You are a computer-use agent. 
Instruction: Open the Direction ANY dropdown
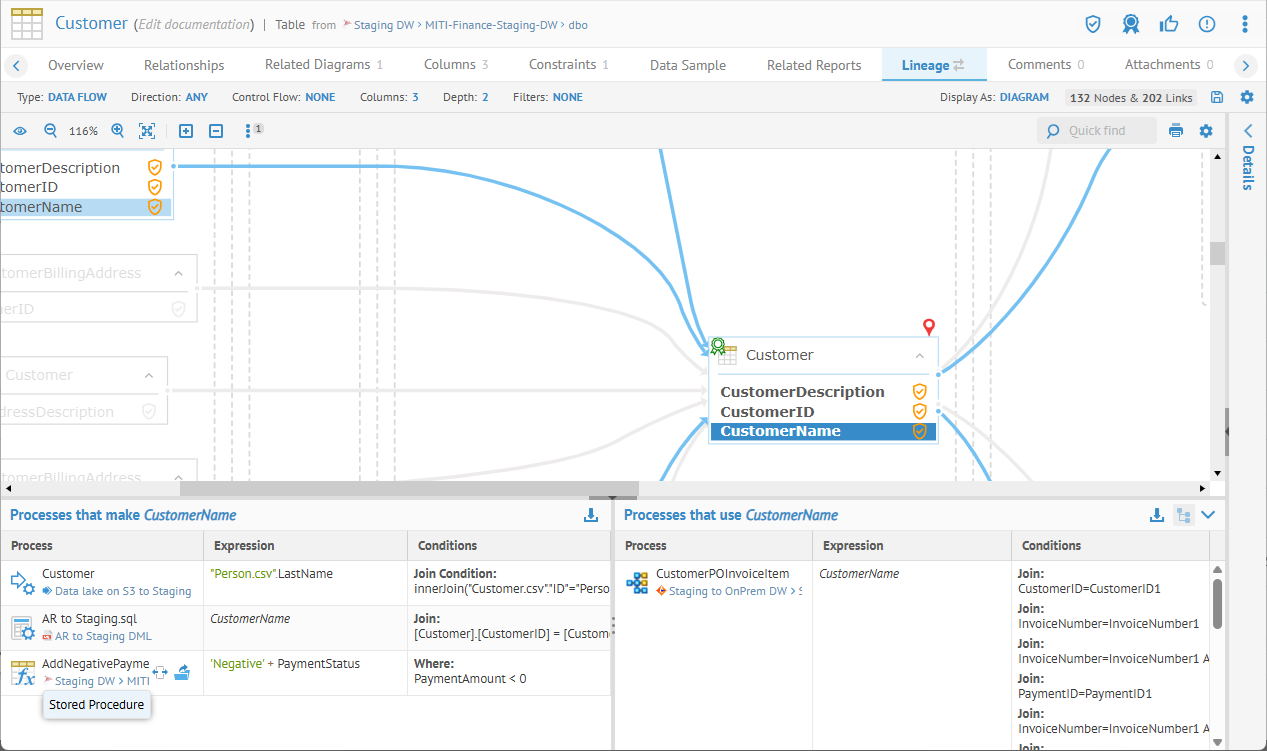(196, 97)
